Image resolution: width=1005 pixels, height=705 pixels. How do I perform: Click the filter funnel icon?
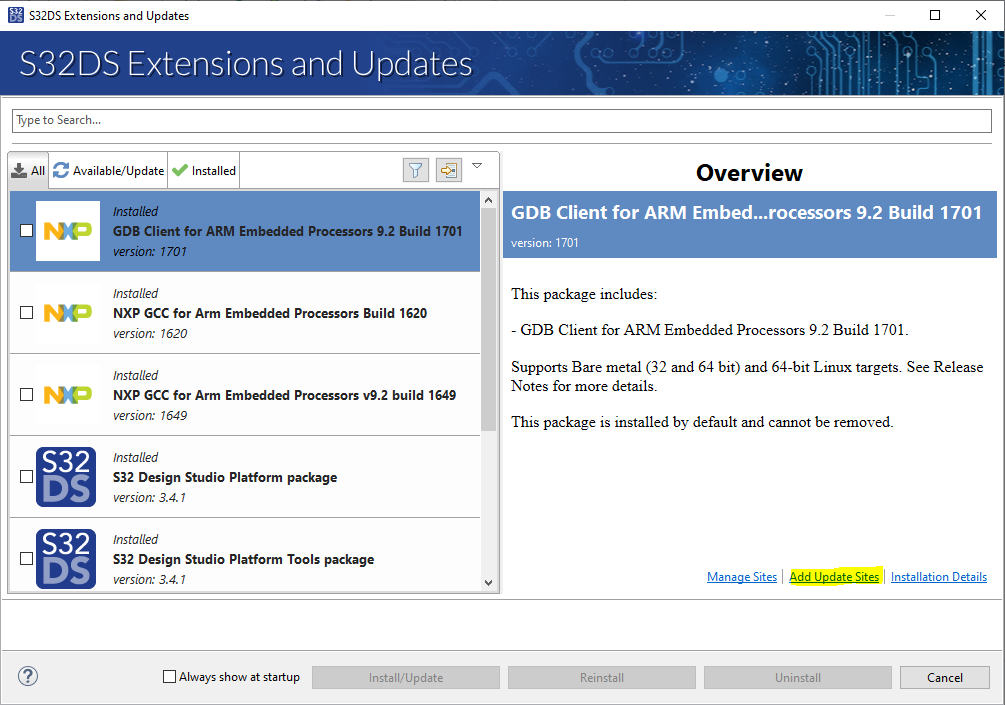pyautogui.click(x=416, y=171)
